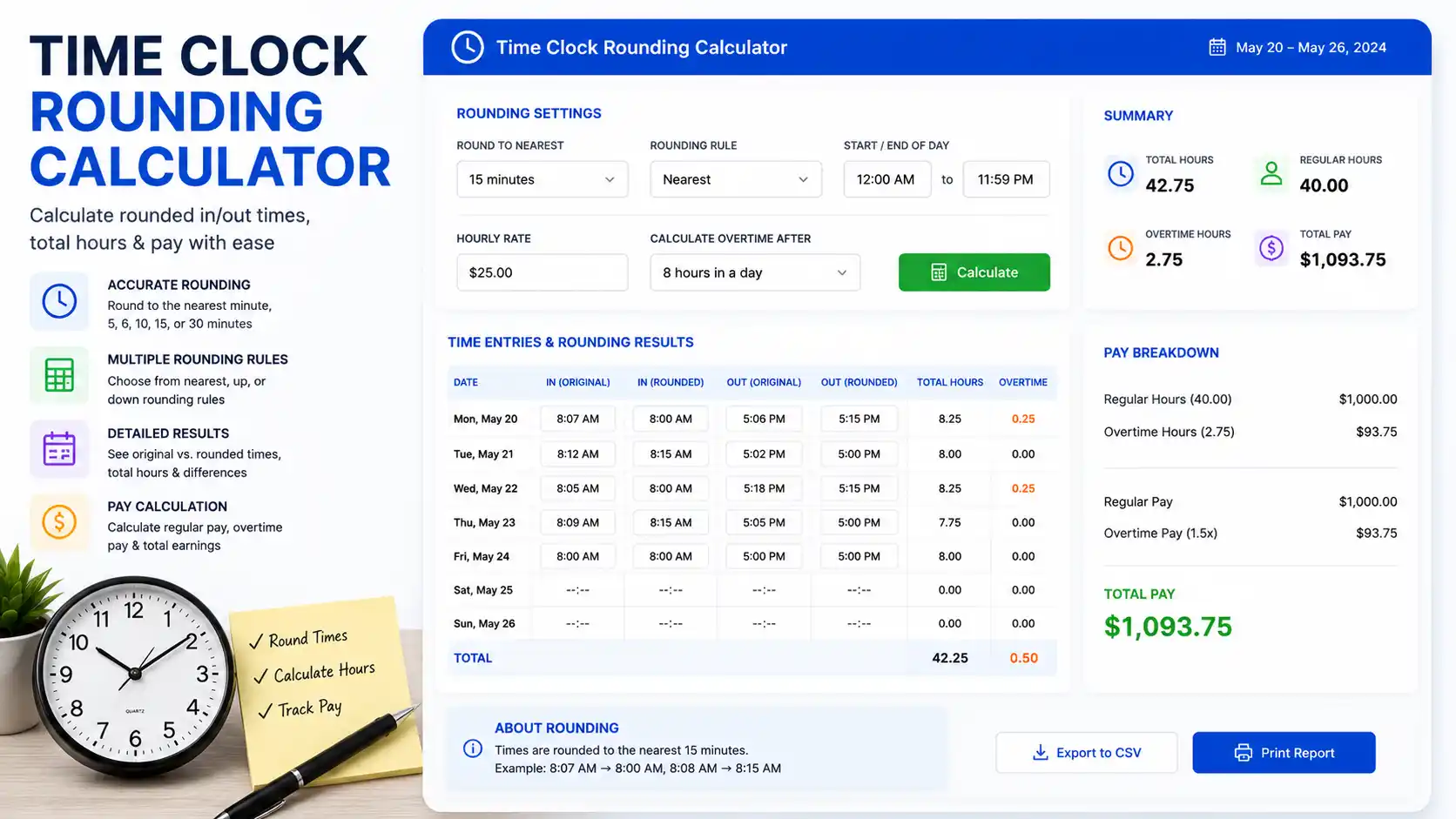Screen dimensions: 1456x819
Task: Click the Overtime column header
Action: (x=1023, y=382)
